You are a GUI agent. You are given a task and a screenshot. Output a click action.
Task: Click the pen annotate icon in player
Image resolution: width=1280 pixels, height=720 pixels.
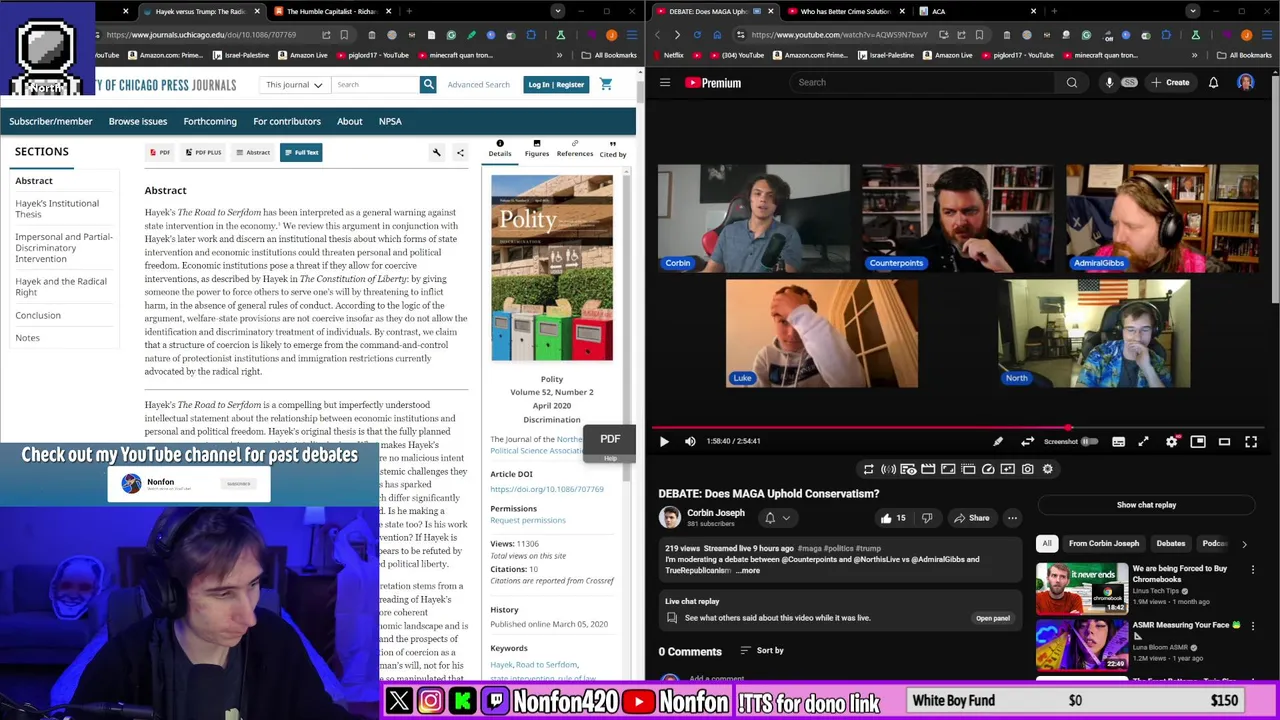tap(998, 441)
